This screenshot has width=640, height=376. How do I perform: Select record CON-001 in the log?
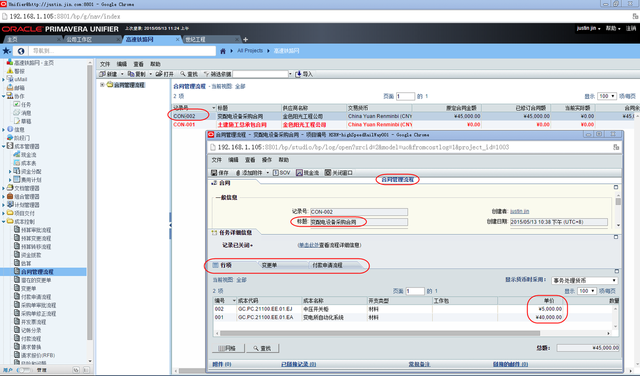[184, 125]
